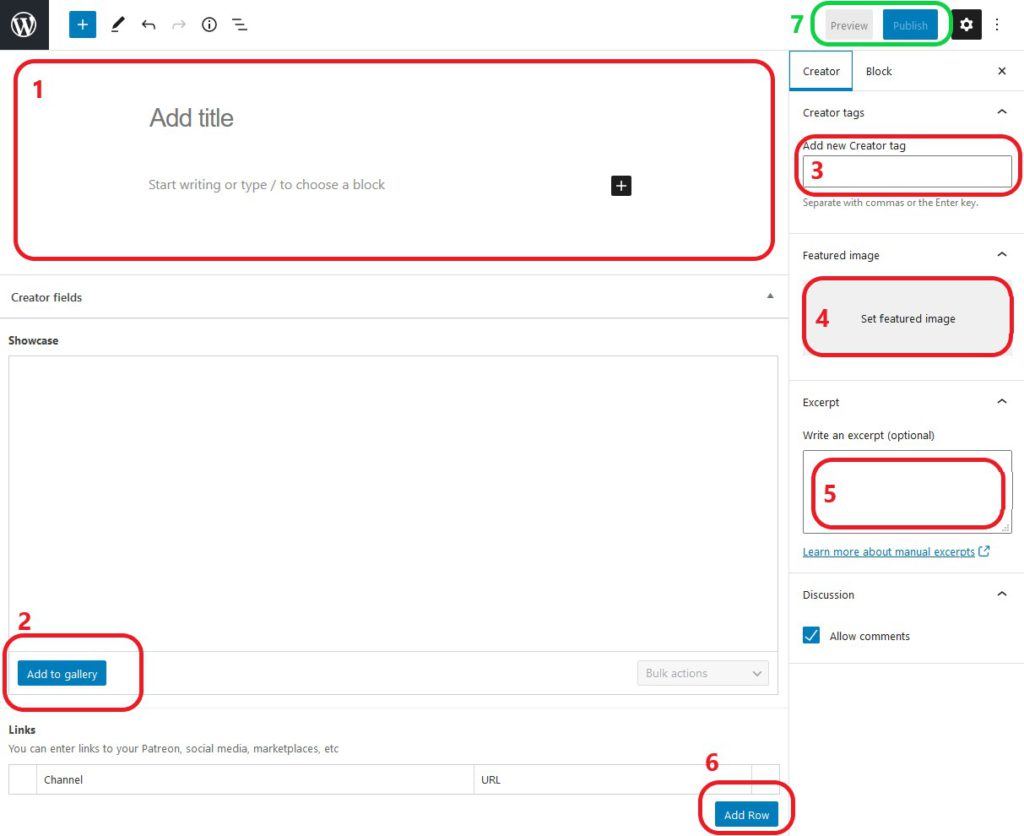Click the Add to gallery button
Screen dimensions: 1024x836
coord(61,673)
